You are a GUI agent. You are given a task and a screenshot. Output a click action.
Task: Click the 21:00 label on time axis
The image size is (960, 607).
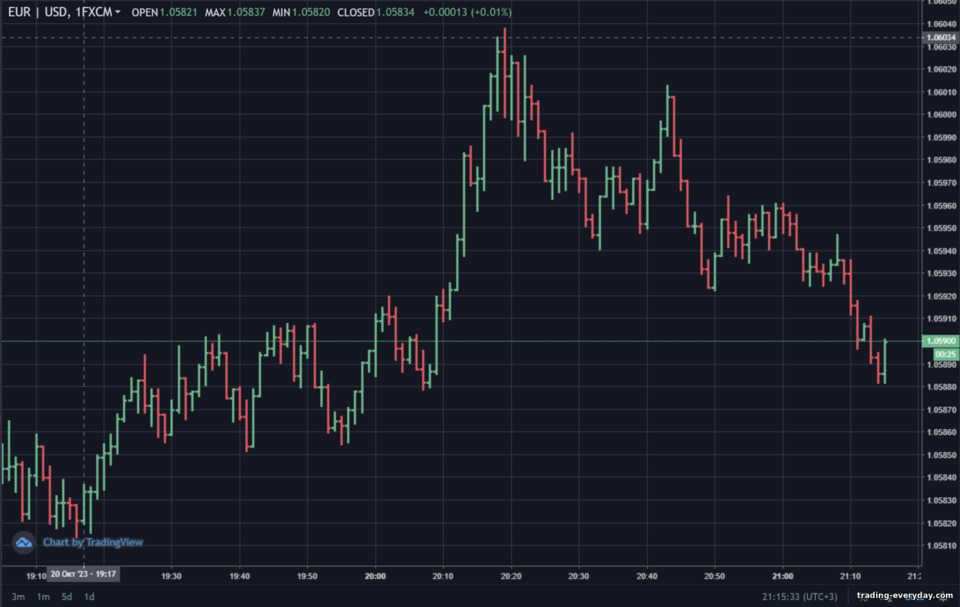pyautogui.click(x=782, y=576)
